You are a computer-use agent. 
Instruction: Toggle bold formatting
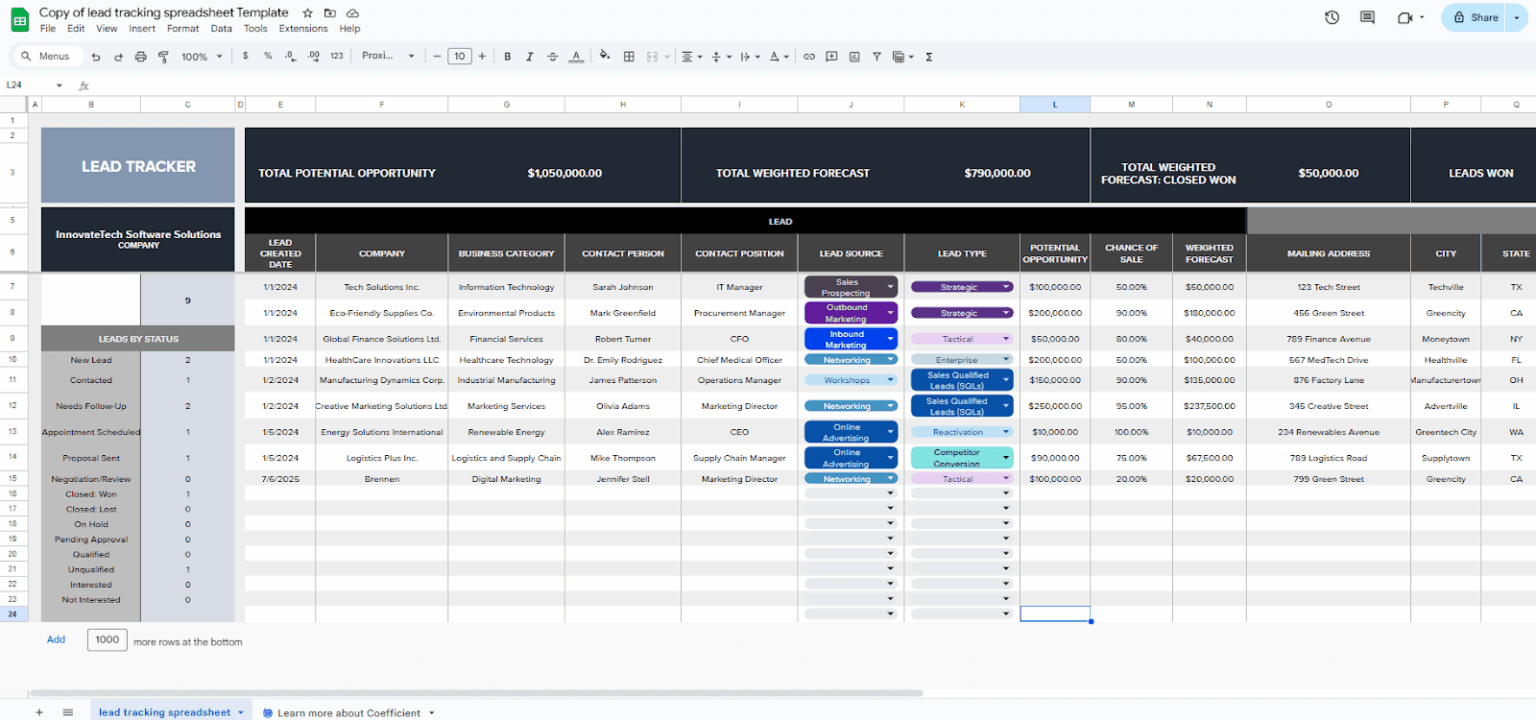click(x=507, y=56)
